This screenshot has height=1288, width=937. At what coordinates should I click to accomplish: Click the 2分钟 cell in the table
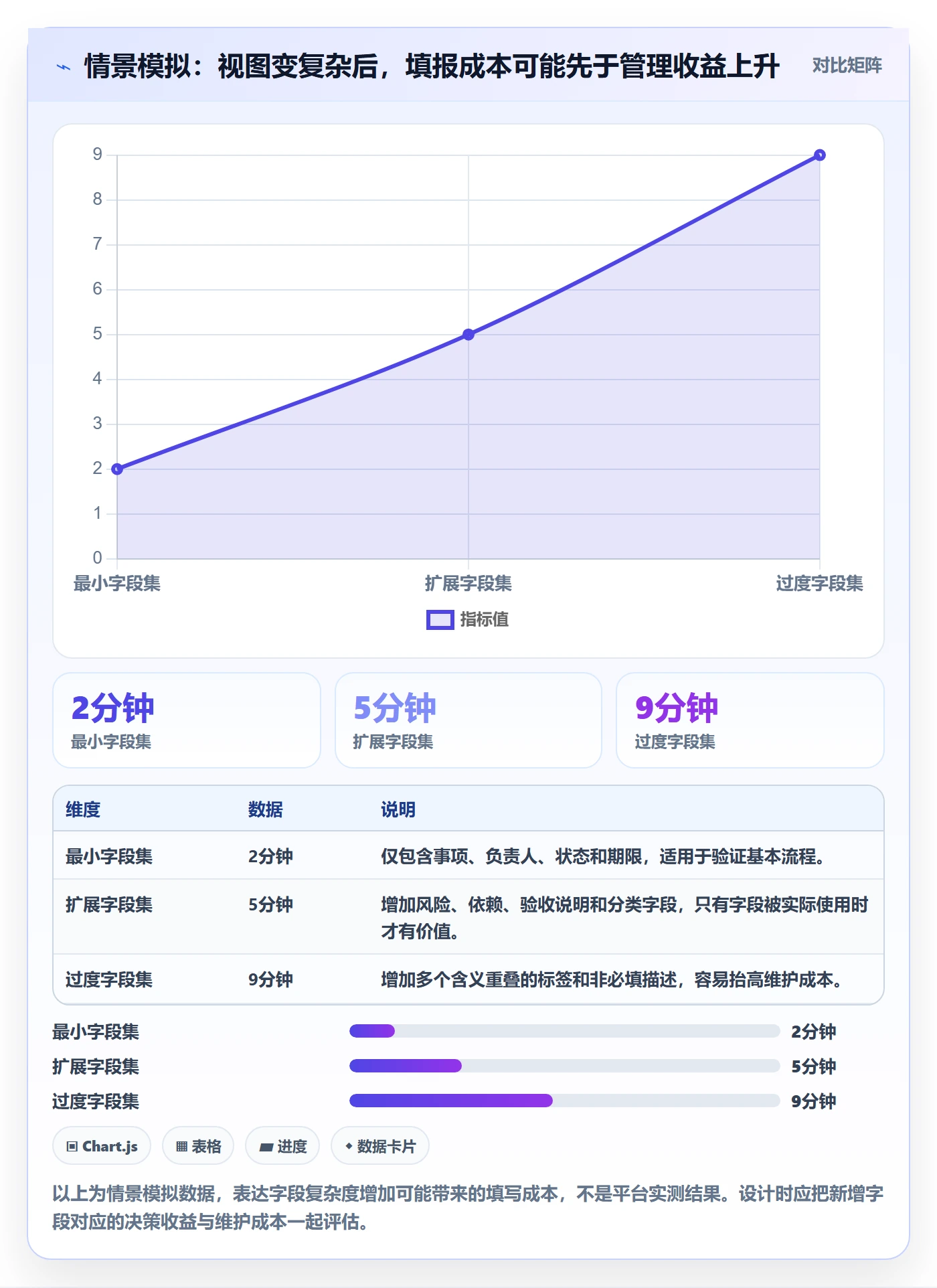tap(270, 856)
